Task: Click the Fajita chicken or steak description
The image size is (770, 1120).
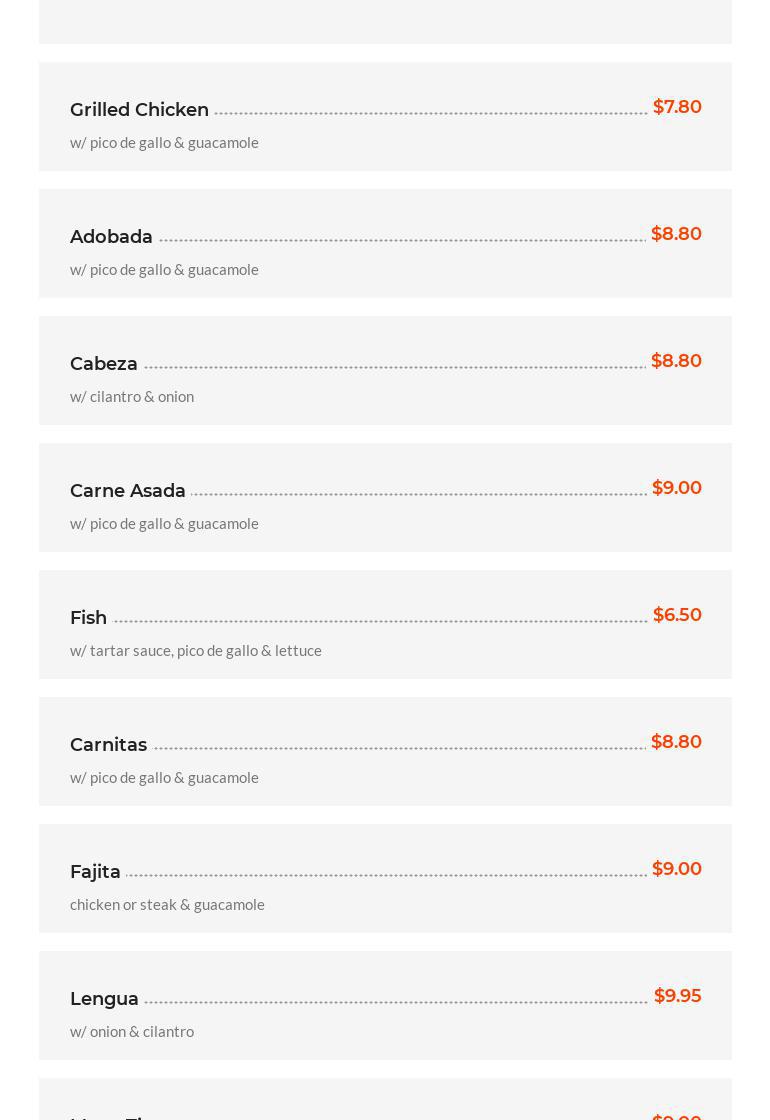Action: (167, 904)
